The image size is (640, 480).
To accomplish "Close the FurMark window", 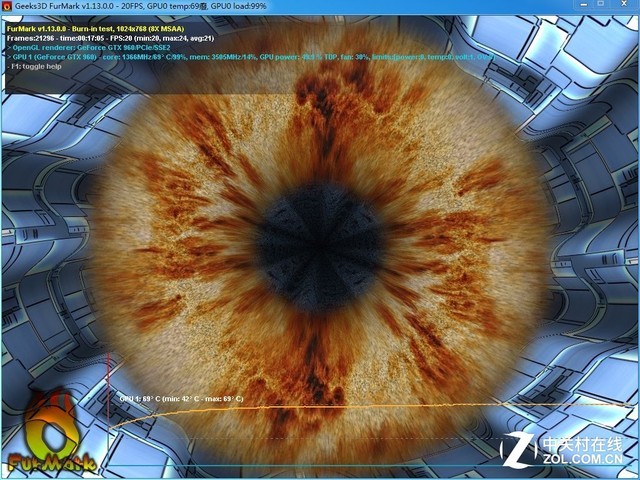I will [624, 4].
